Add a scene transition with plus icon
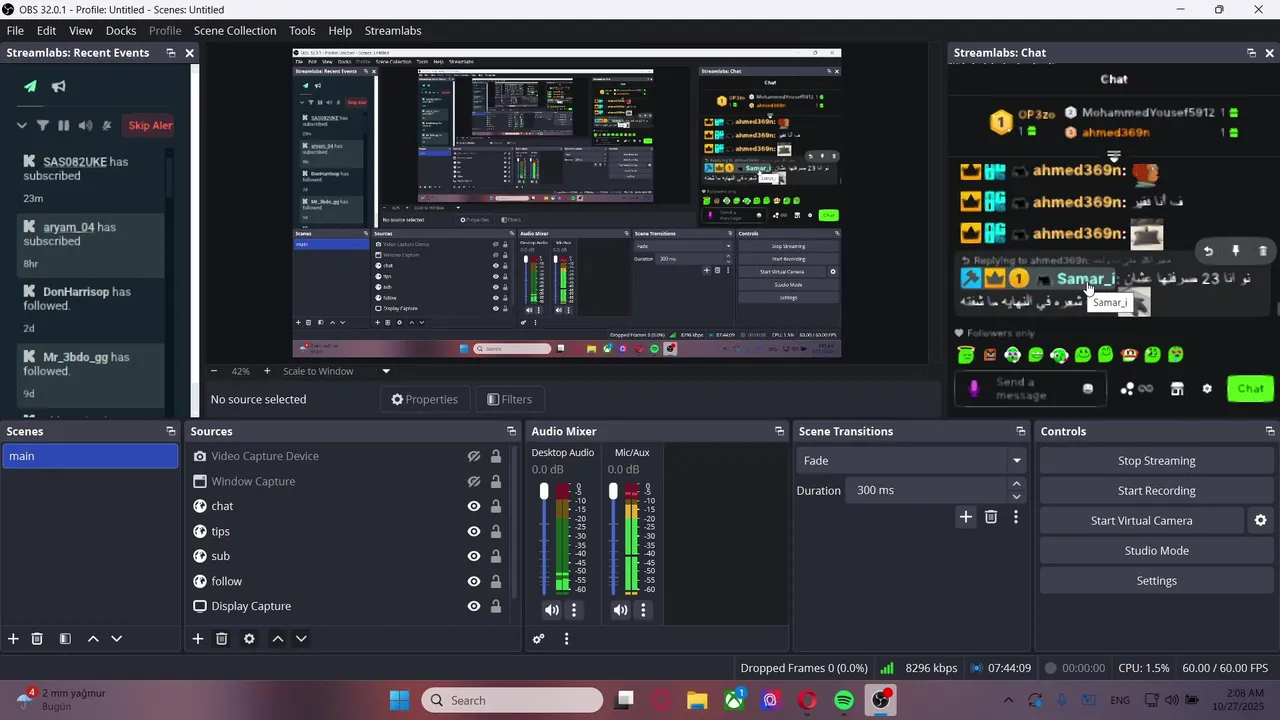The width and height of the screenshot is (1280, 720). [x=965, y=517]
